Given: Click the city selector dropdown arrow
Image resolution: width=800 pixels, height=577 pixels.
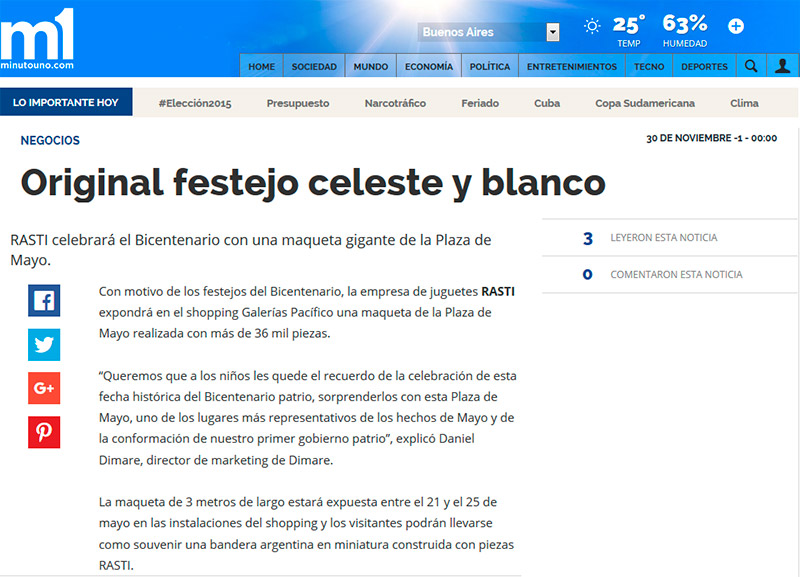Looking at the screenshot, I should [x=552, y=32].
